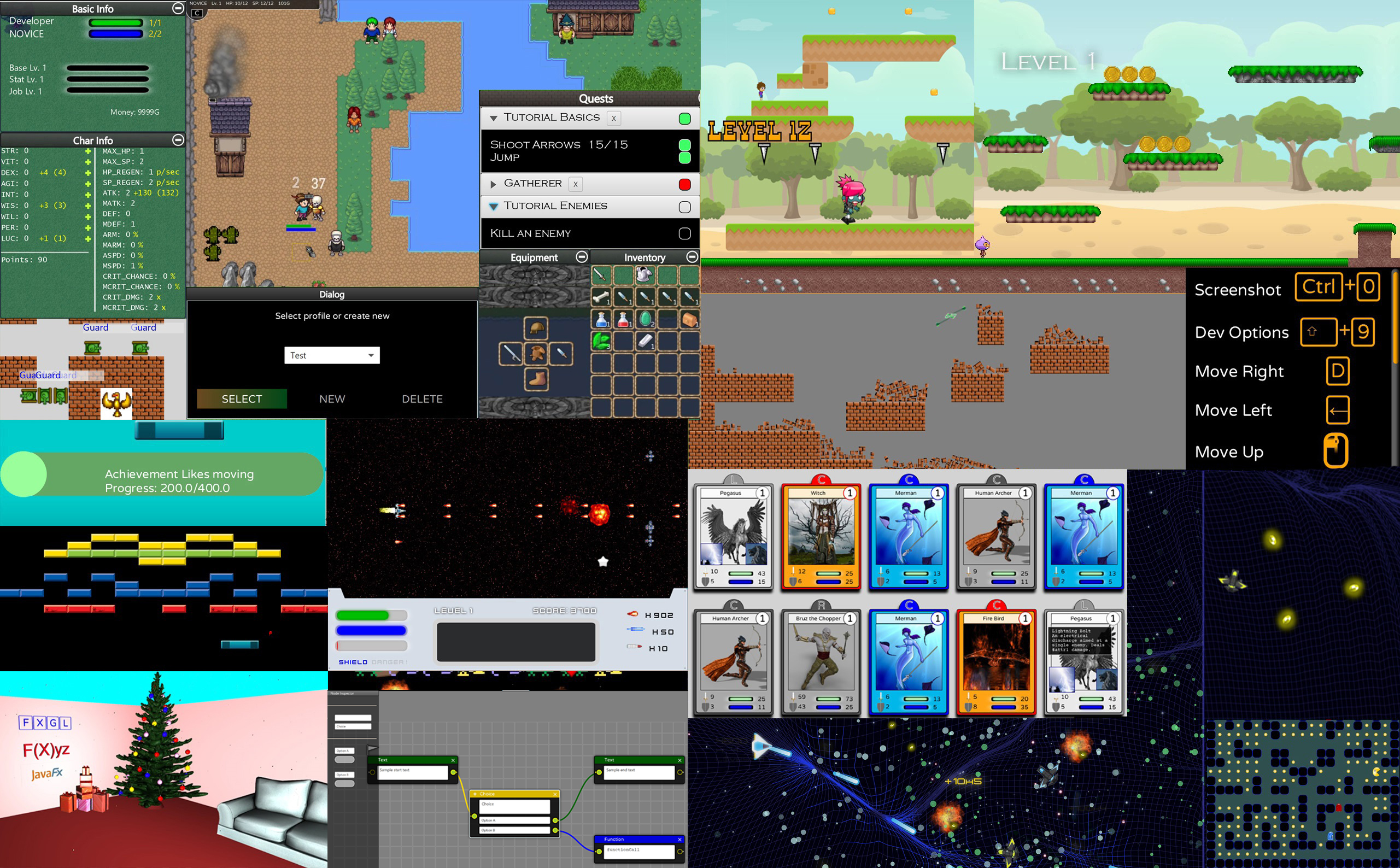Click the Screenshot icon in dev menu
Screen dimensions: 1400x868
click(x=1240, y=289)
